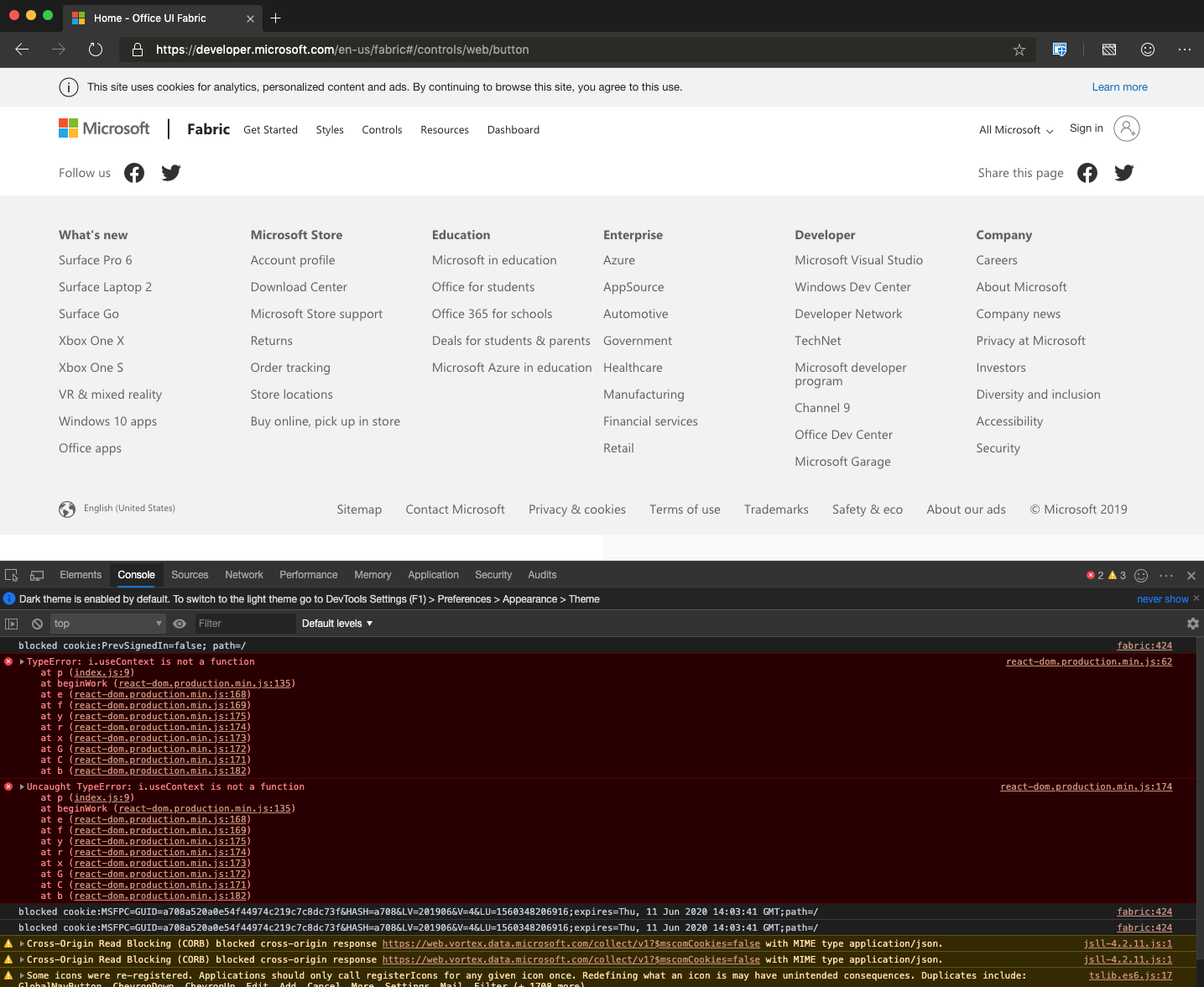Open the top context dropdown
Viewport: 1204px width, 987px height.
pyautogui.click(x=108, y=624)
